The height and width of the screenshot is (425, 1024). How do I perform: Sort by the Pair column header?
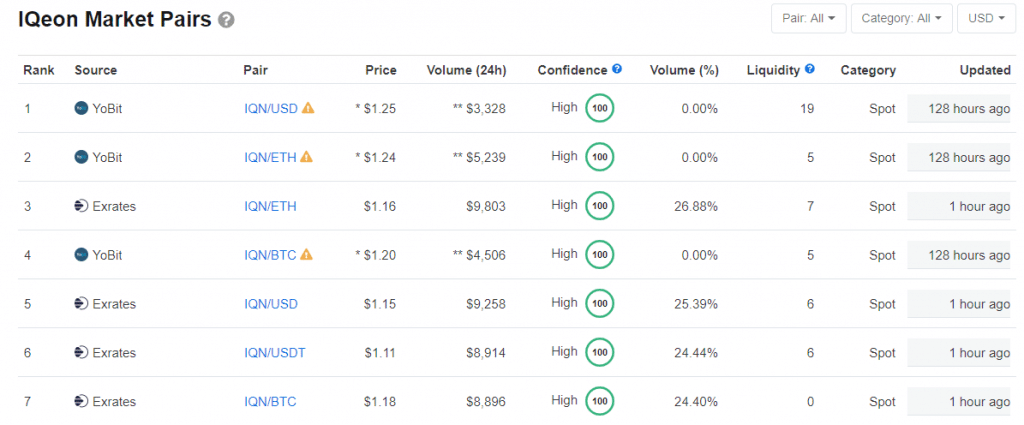pyautogui.click(x=256, y=70)
